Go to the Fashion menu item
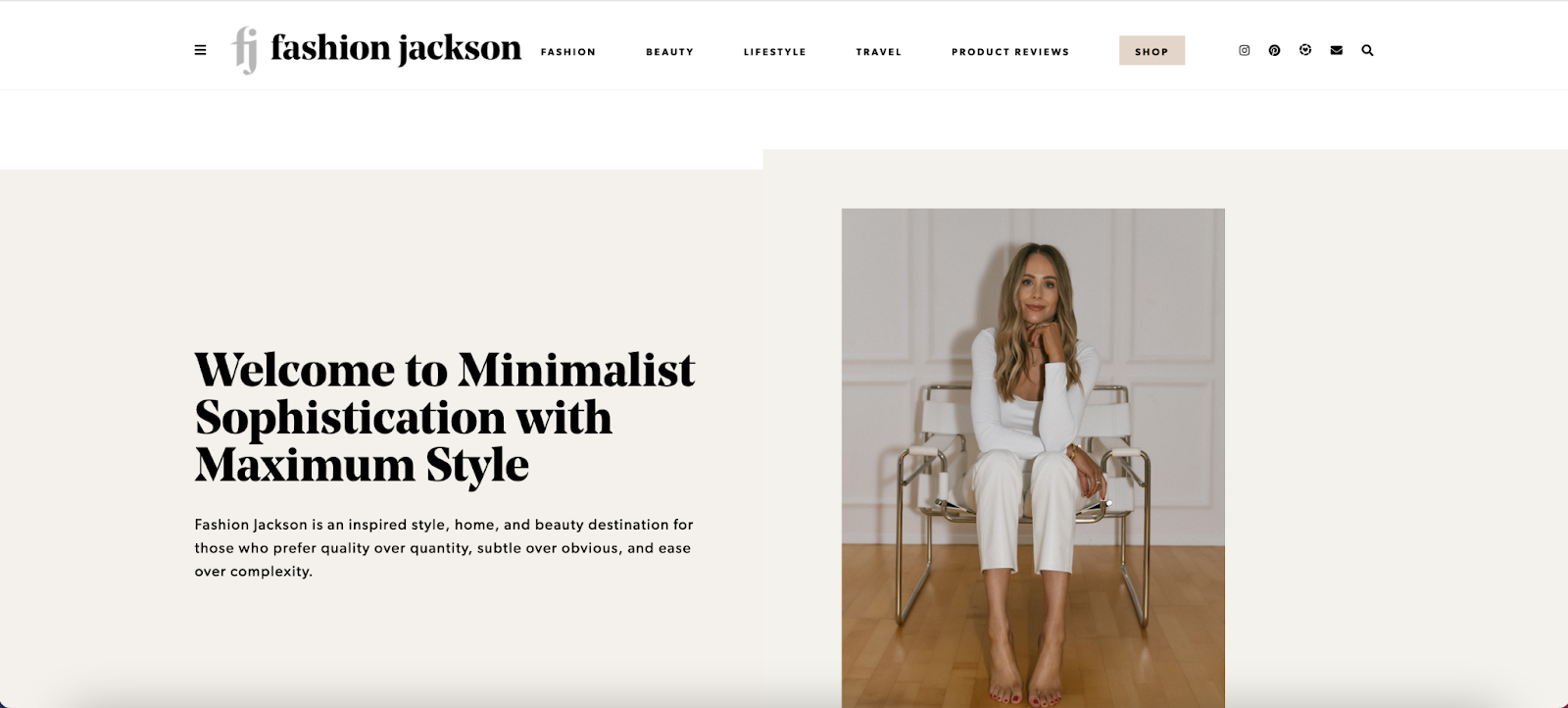 tap(568, 52)
